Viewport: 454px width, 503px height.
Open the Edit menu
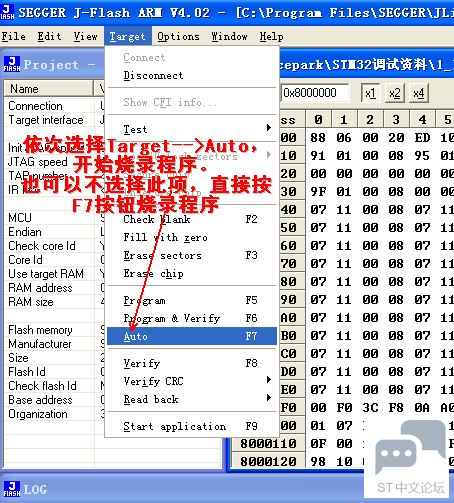49,36
